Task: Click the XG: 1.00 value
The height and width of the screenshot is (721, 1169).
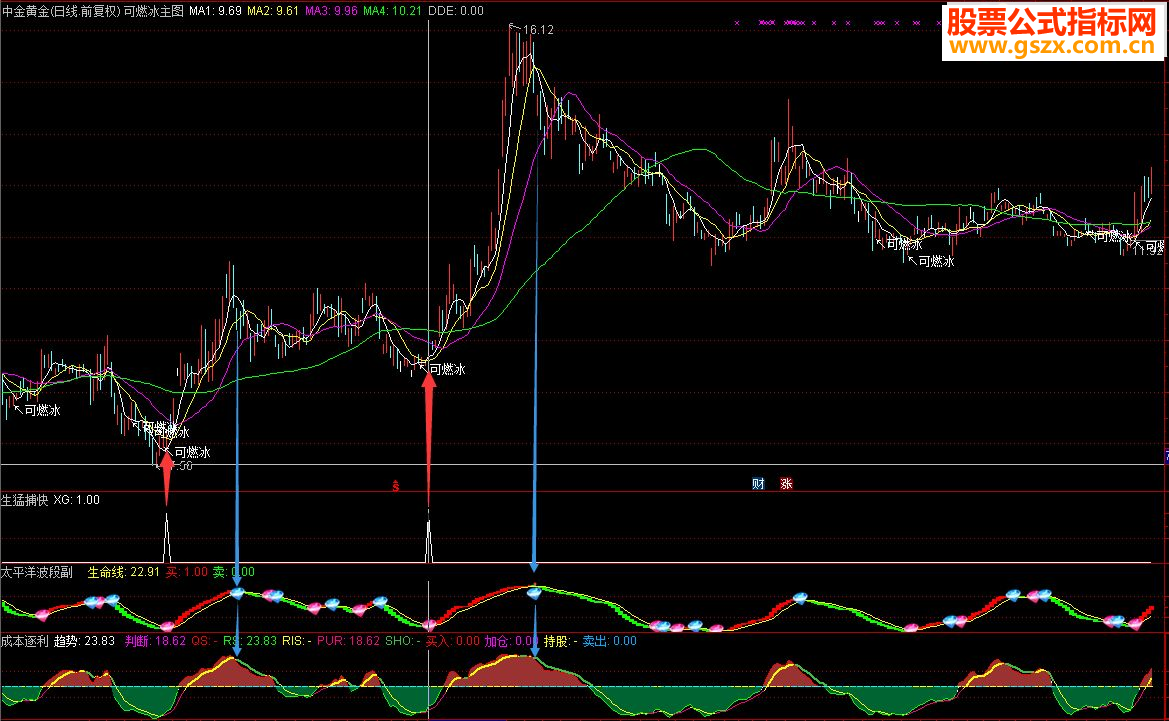Action: (x=76, y=500)
